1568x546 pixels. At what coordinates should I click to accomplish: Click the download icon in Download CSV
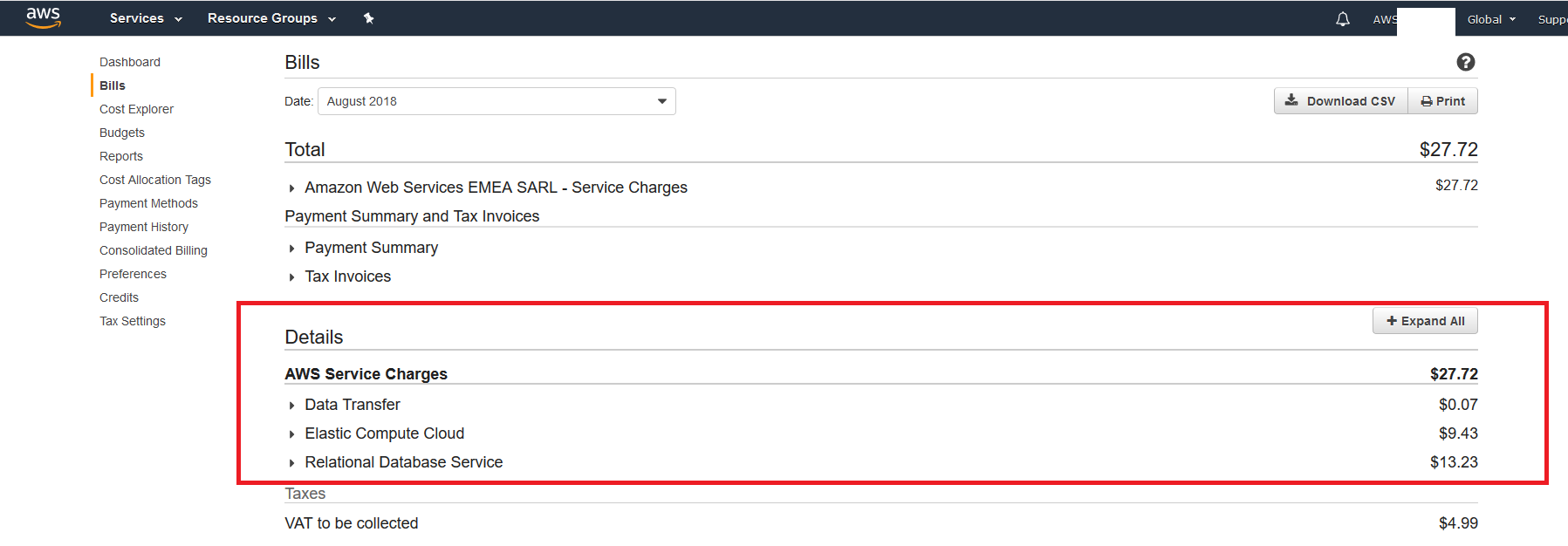1291,100
